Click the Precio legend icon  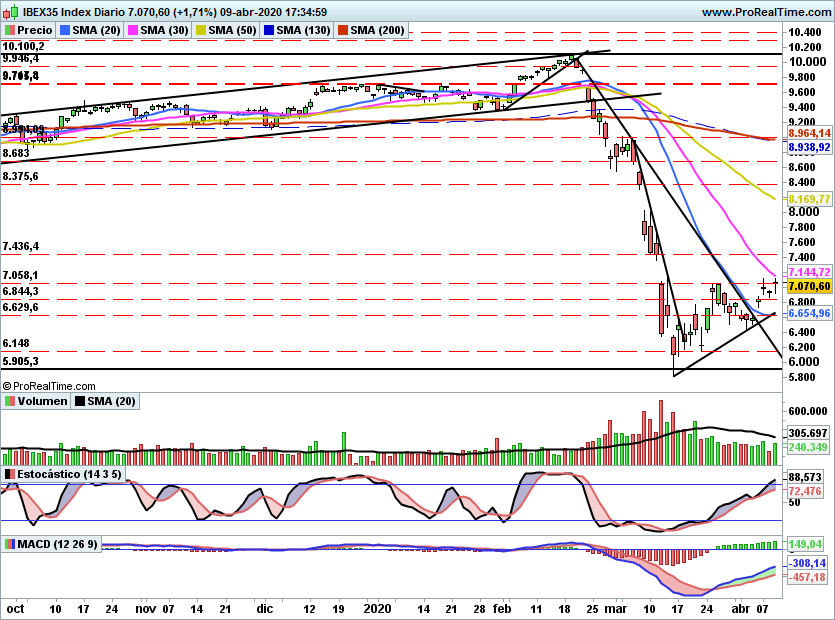(9, 30)
